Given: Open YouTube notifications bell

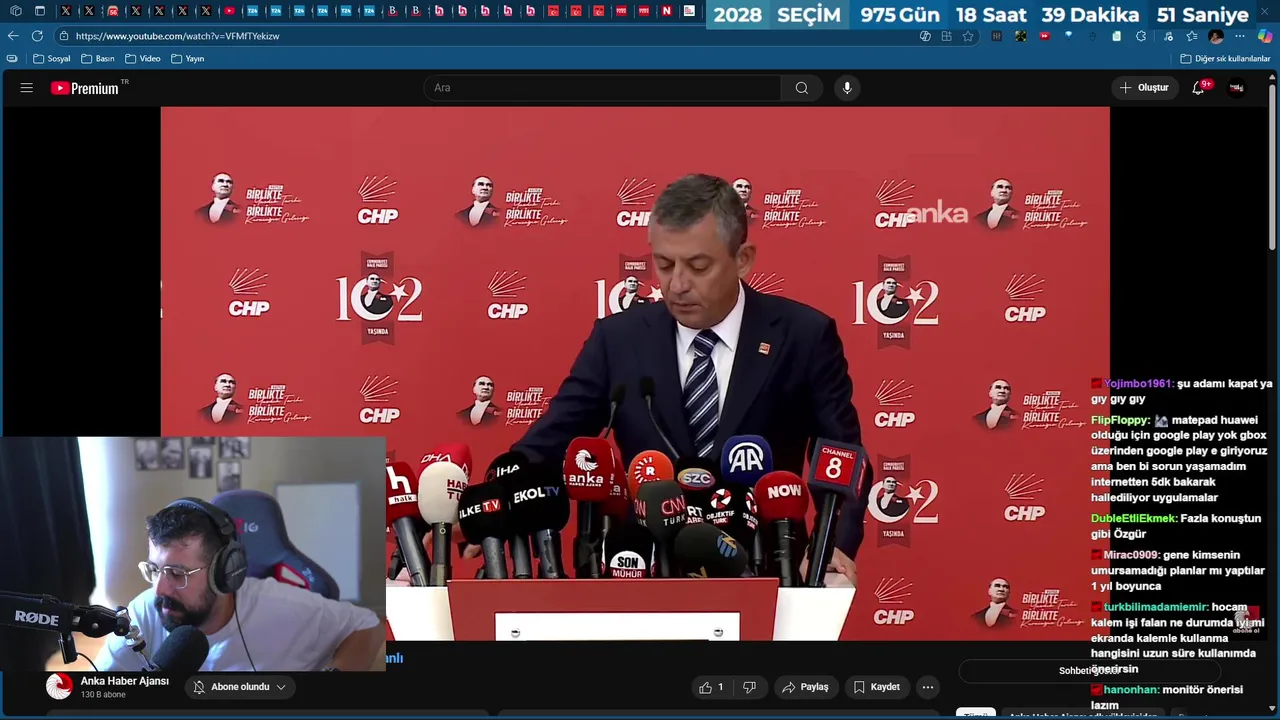Looking at the screenshot, I should click(x=1199, y=88).
